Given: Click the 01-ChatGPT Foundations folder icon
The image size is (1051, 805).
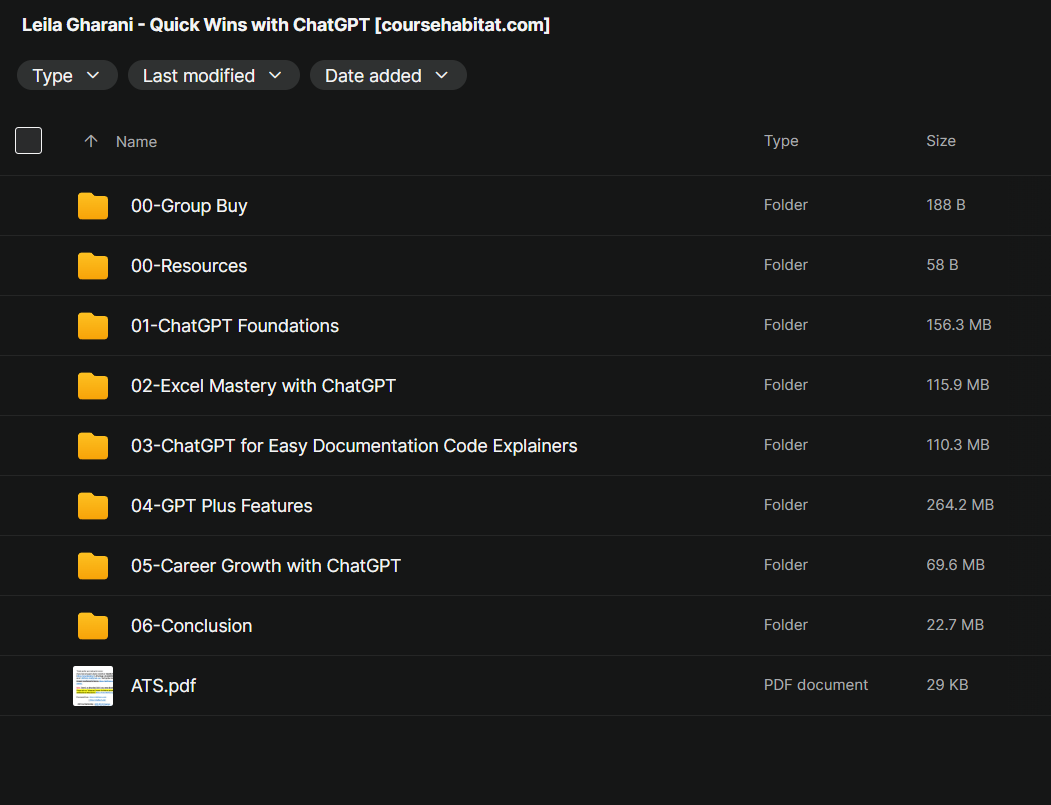Looking at the screenshot, I should click(92, 326).
